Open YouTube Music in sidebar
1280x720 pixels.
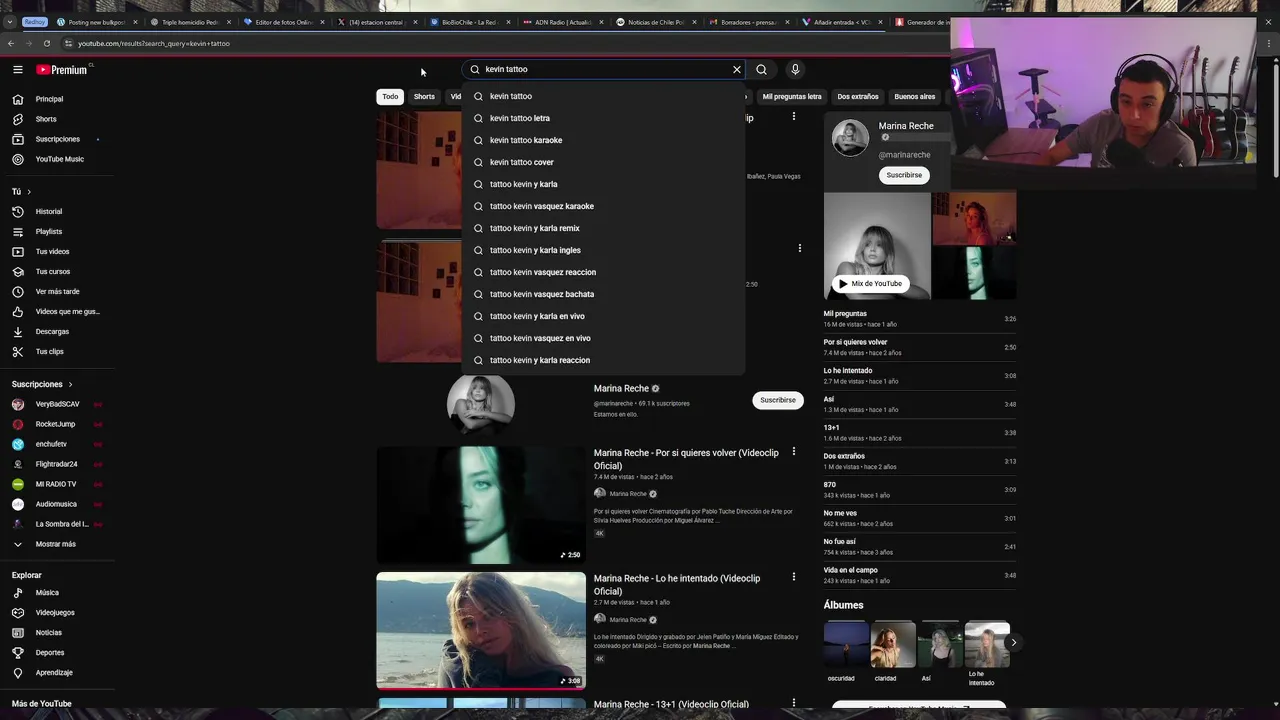click(60, 159)
